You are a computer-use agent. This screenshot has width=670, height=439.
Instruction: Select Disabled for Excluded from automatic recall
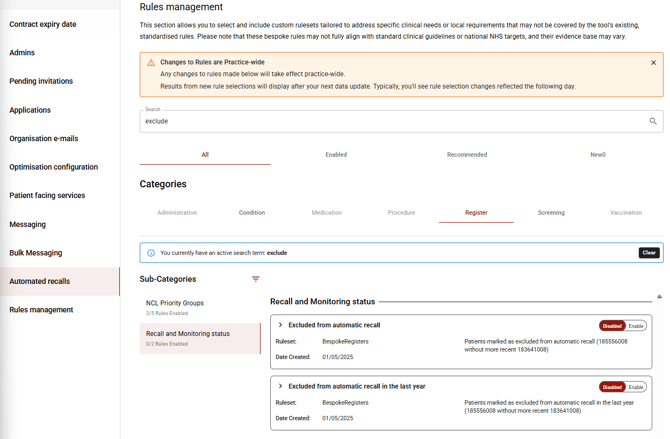[612, 326]
